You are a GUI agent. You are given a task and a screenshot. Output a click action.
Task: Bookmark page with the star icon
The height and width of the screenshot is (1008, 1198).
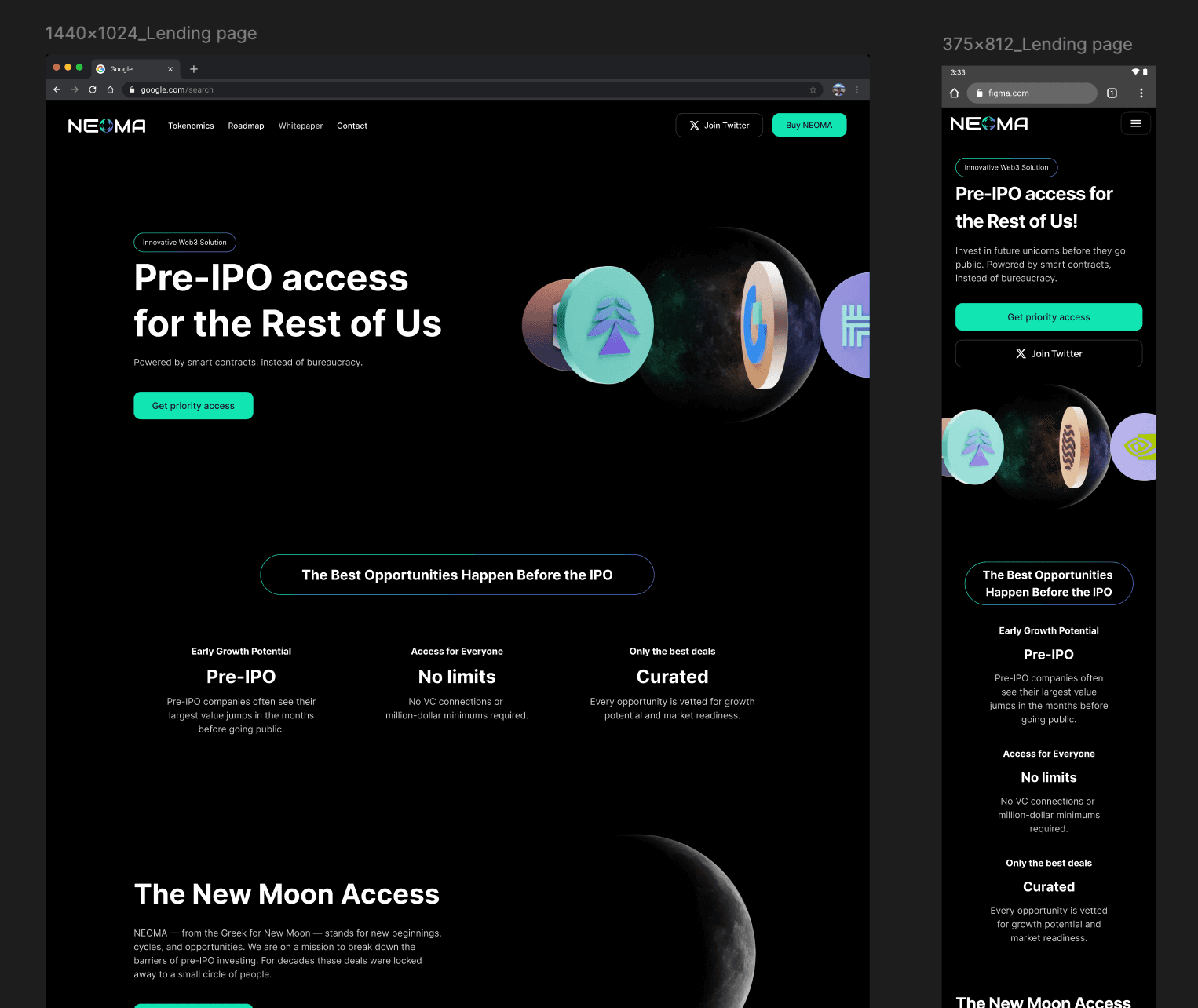pos(813,89)
